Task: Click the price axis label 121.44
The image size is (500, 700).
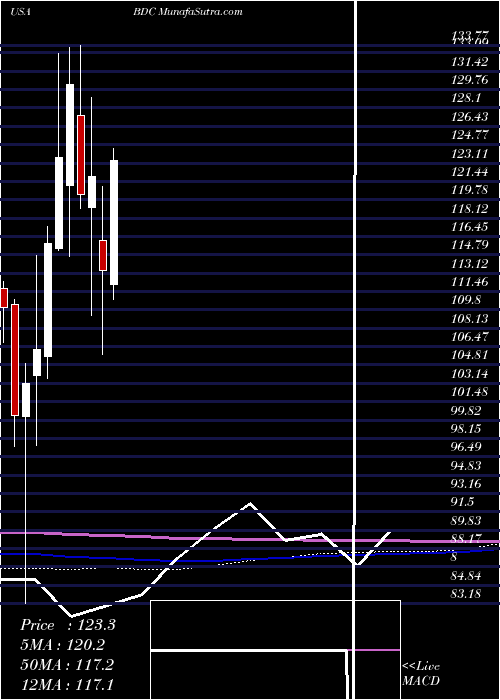Action: (469, 172)
